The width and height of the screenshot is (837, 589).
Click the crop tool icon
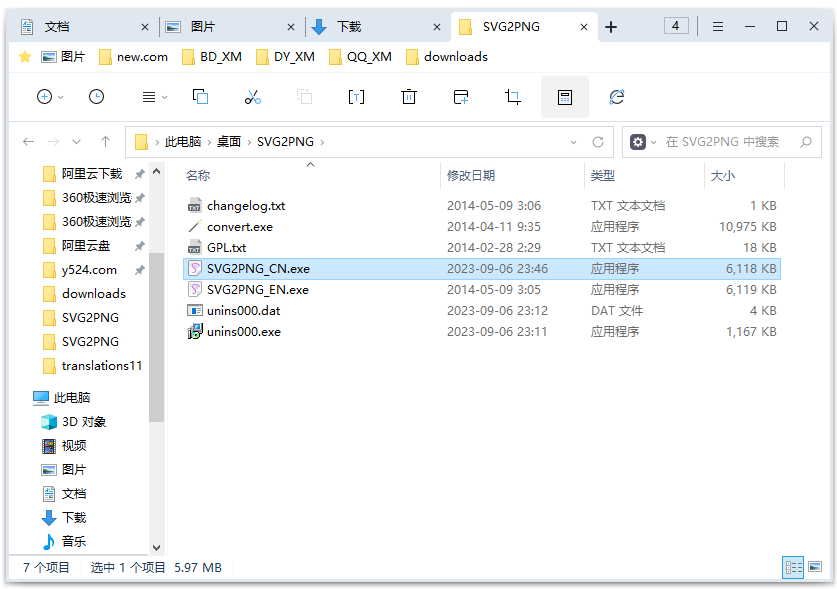coord(512,97)
